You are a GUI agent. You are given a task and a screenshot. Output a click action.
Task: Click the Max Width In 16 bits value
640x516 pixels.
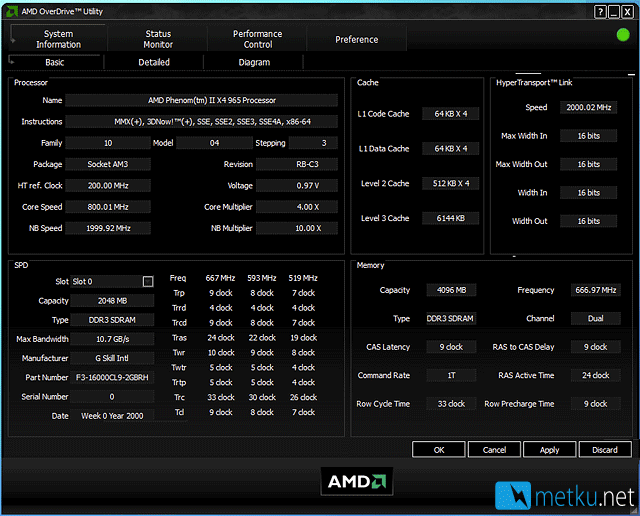click(589, 136)
